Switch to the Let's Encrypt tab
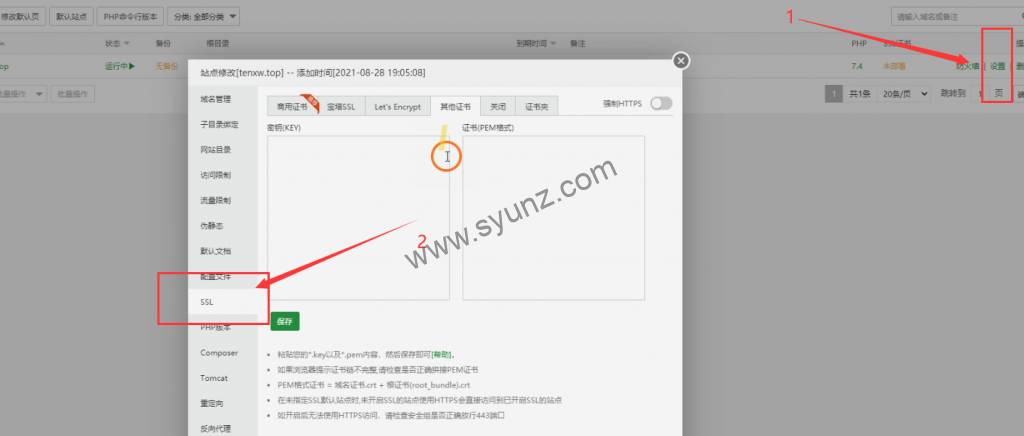The image size is (1024, 436). pos(398,106)
